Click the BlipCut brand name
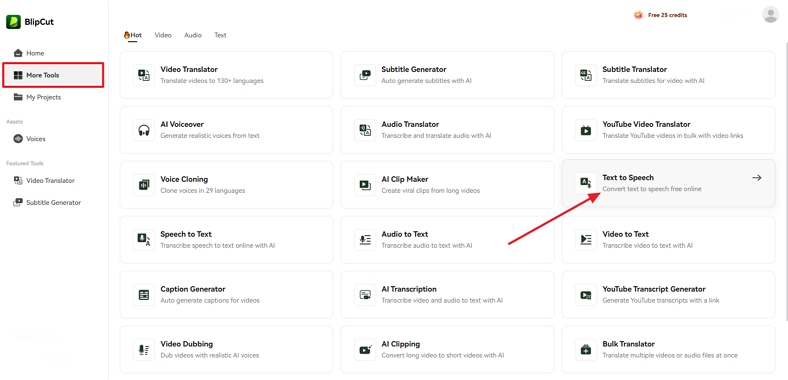Viewport: 788px width, 380px height. click(x=39, y=22)
